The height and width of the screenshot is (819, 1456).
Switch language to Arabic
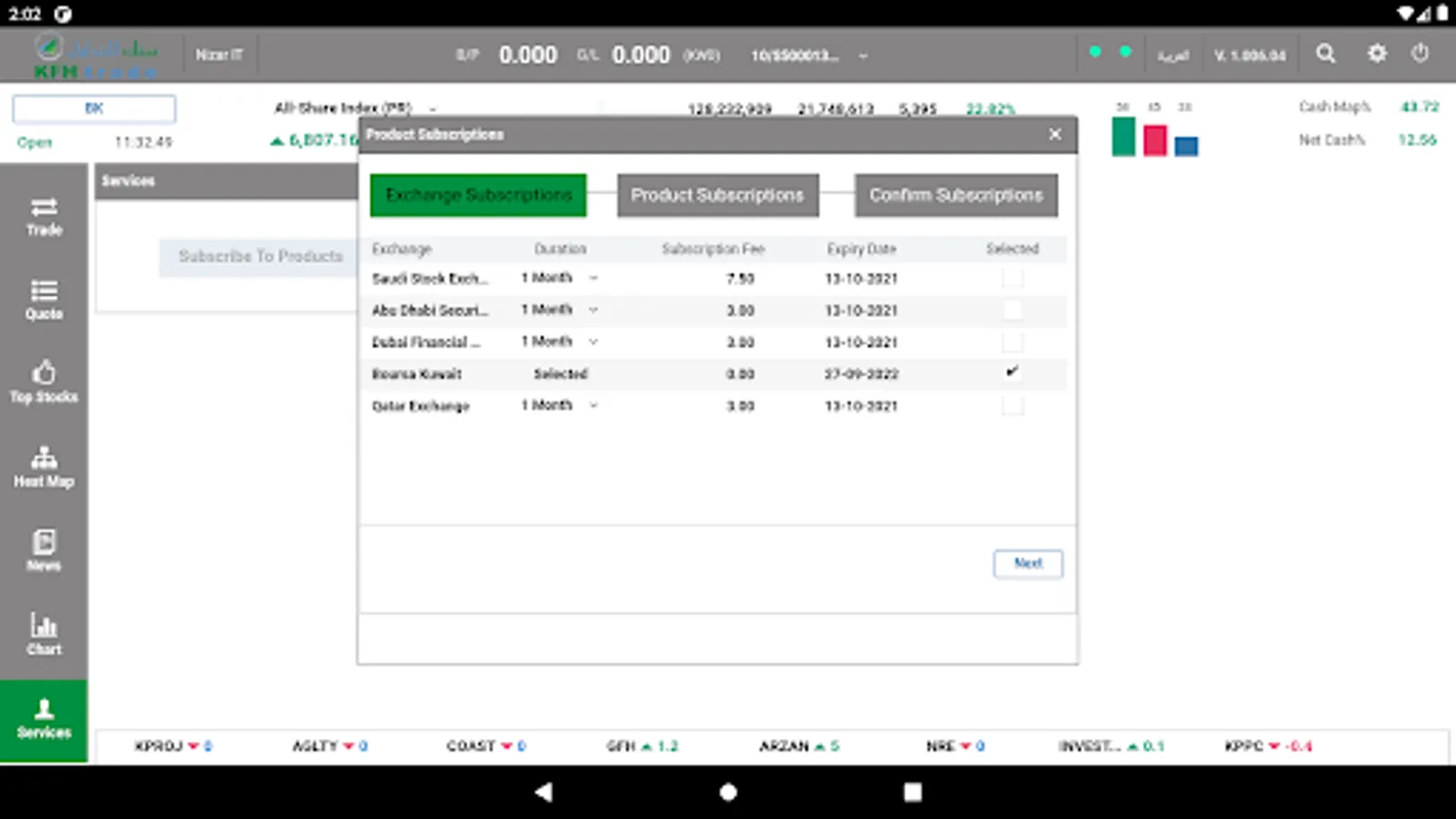tap(1173, 56)
